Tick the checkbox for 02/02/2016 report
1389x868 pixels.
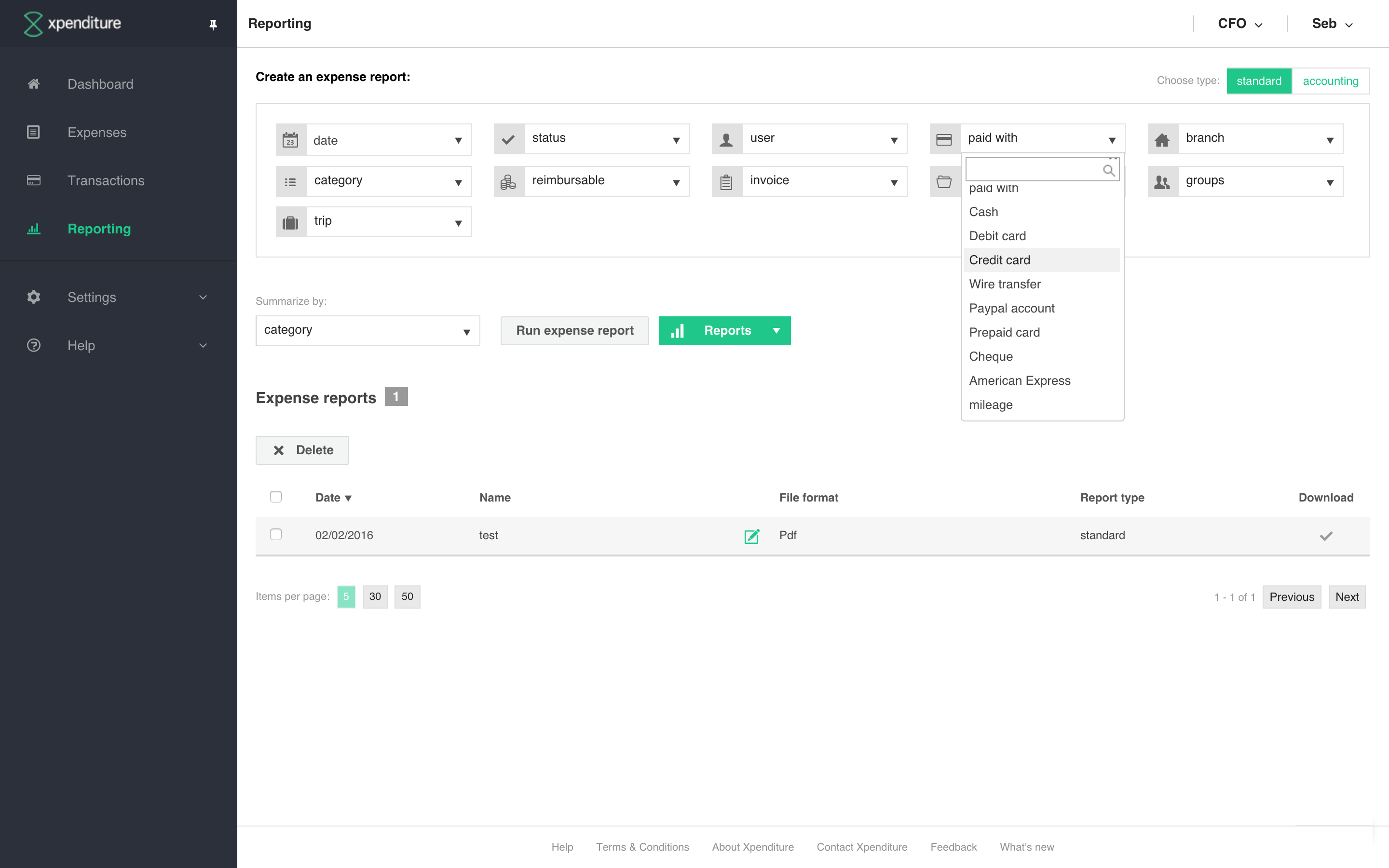tap(276, 534)
